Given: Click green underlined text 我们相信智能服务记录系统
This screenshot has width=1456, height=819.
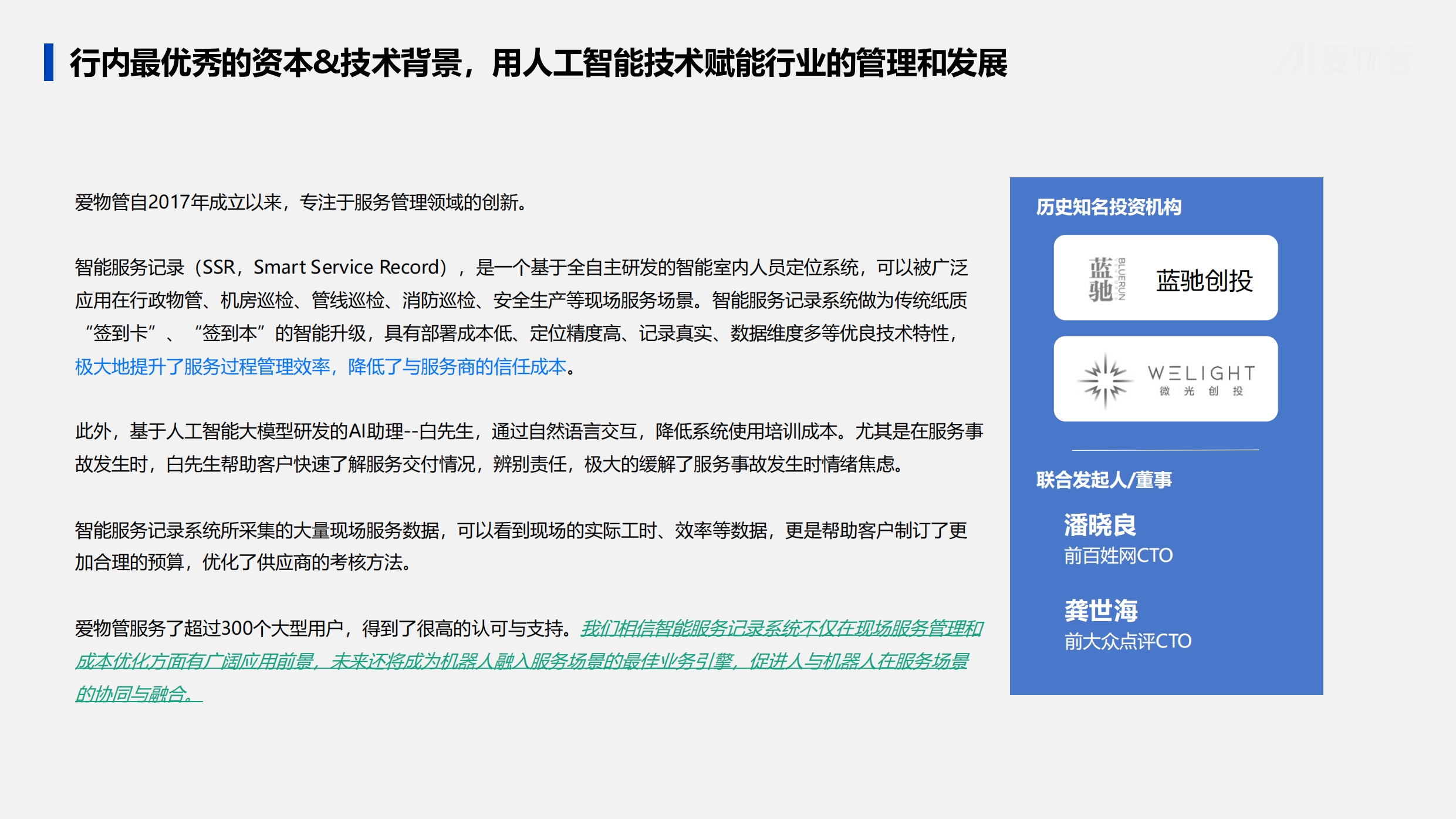Looking at the screenshot, I should (x=782, y=629).
